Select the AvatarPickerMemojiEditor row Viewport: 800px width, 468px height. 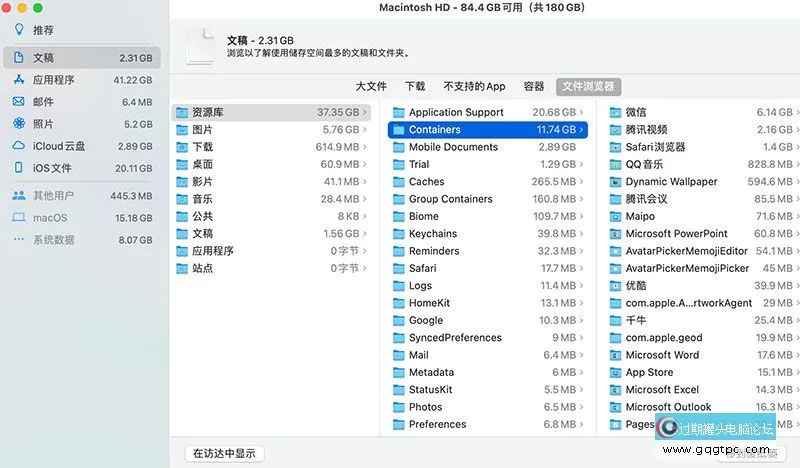(x=703, y=251)
